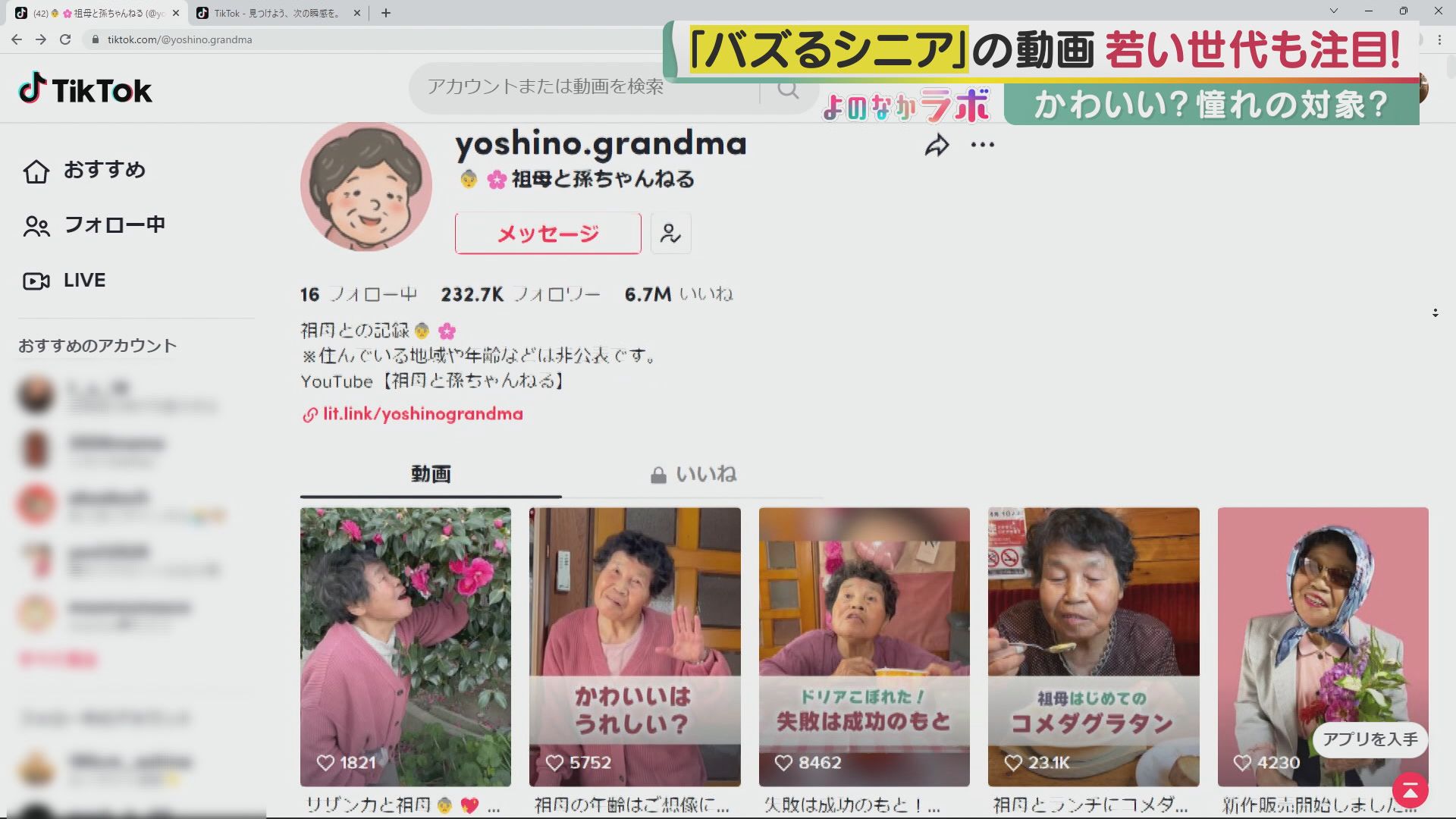This screenshot has width=1456, height=819.
Task: Open the lit.link/yoshinograndma link
Action: coord(422,414)
